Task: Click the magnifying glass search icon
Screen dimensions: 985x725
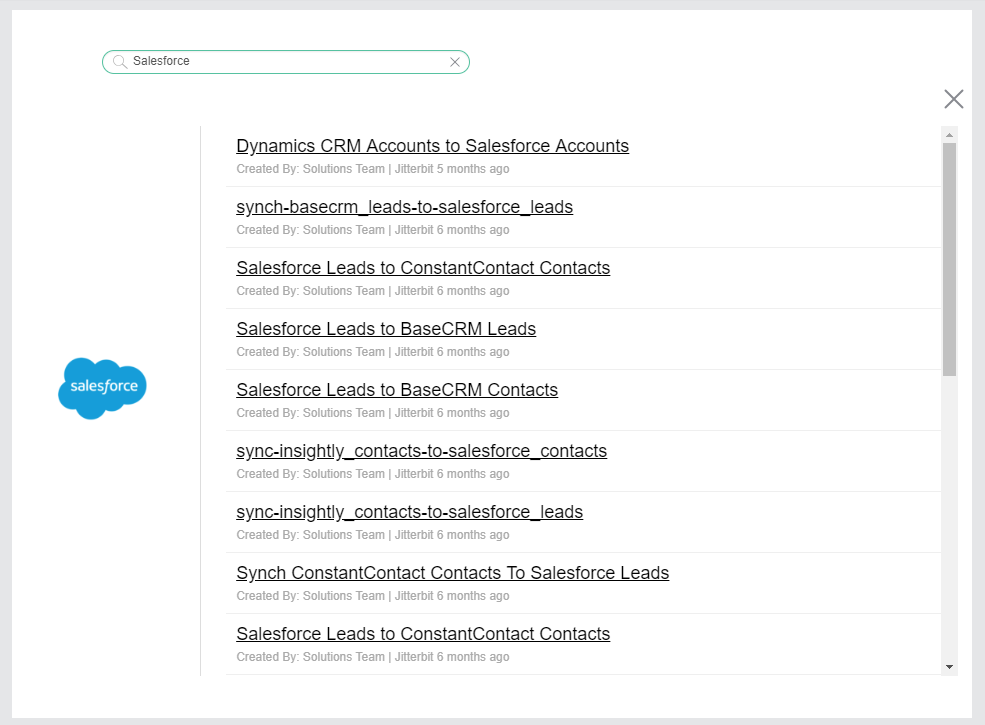Action: click(120, 62)
